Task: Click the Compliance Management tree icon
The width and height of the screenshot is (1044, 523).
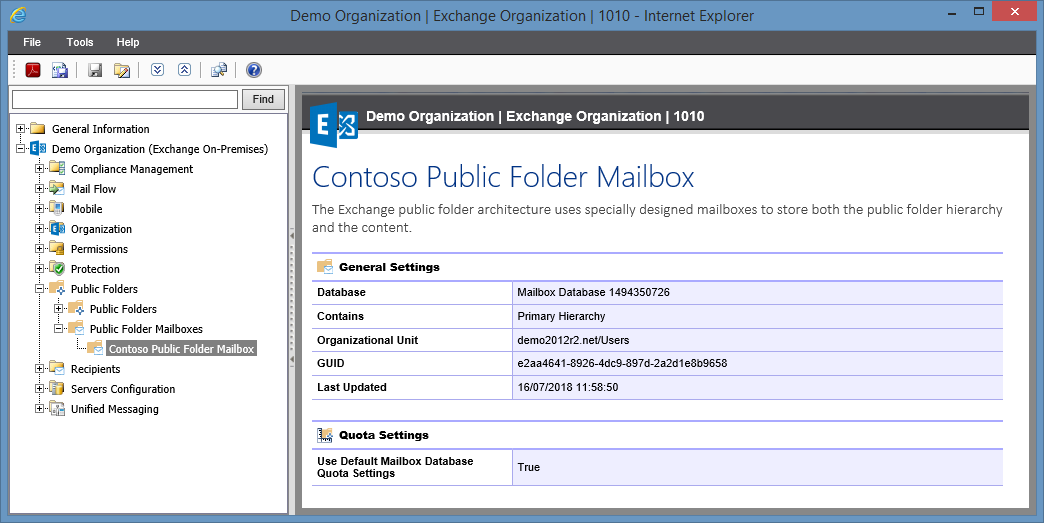Action: coord(57,168)
